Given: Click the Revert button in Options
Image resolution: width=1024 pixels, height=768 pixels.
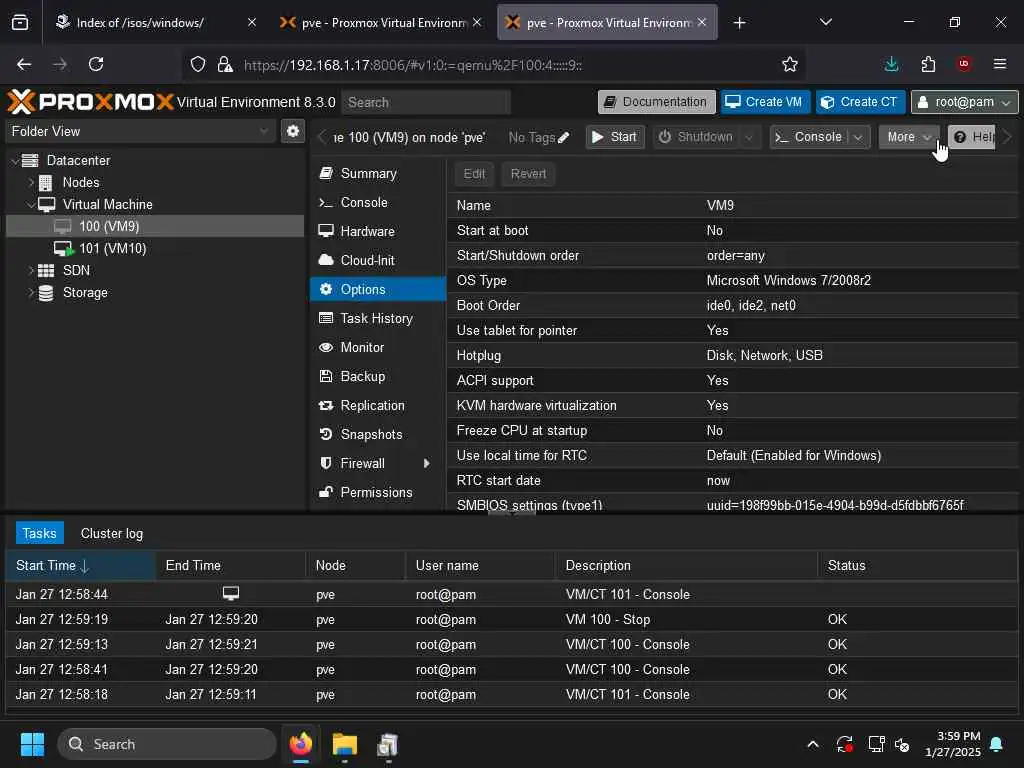Looking at the screenshot, I should click(x=528, y=174).
